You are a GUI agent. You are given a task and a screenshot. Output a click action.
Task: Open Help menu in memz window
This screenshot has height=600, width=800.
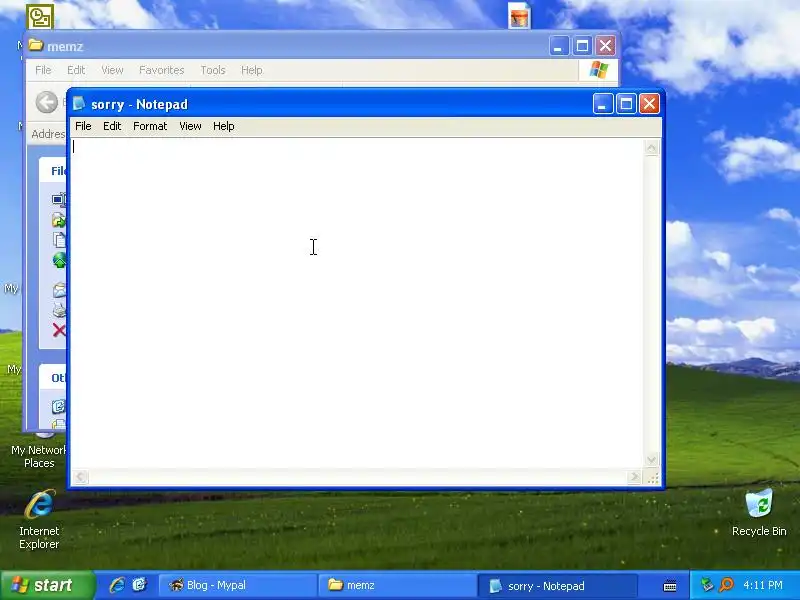click(252, 70)
